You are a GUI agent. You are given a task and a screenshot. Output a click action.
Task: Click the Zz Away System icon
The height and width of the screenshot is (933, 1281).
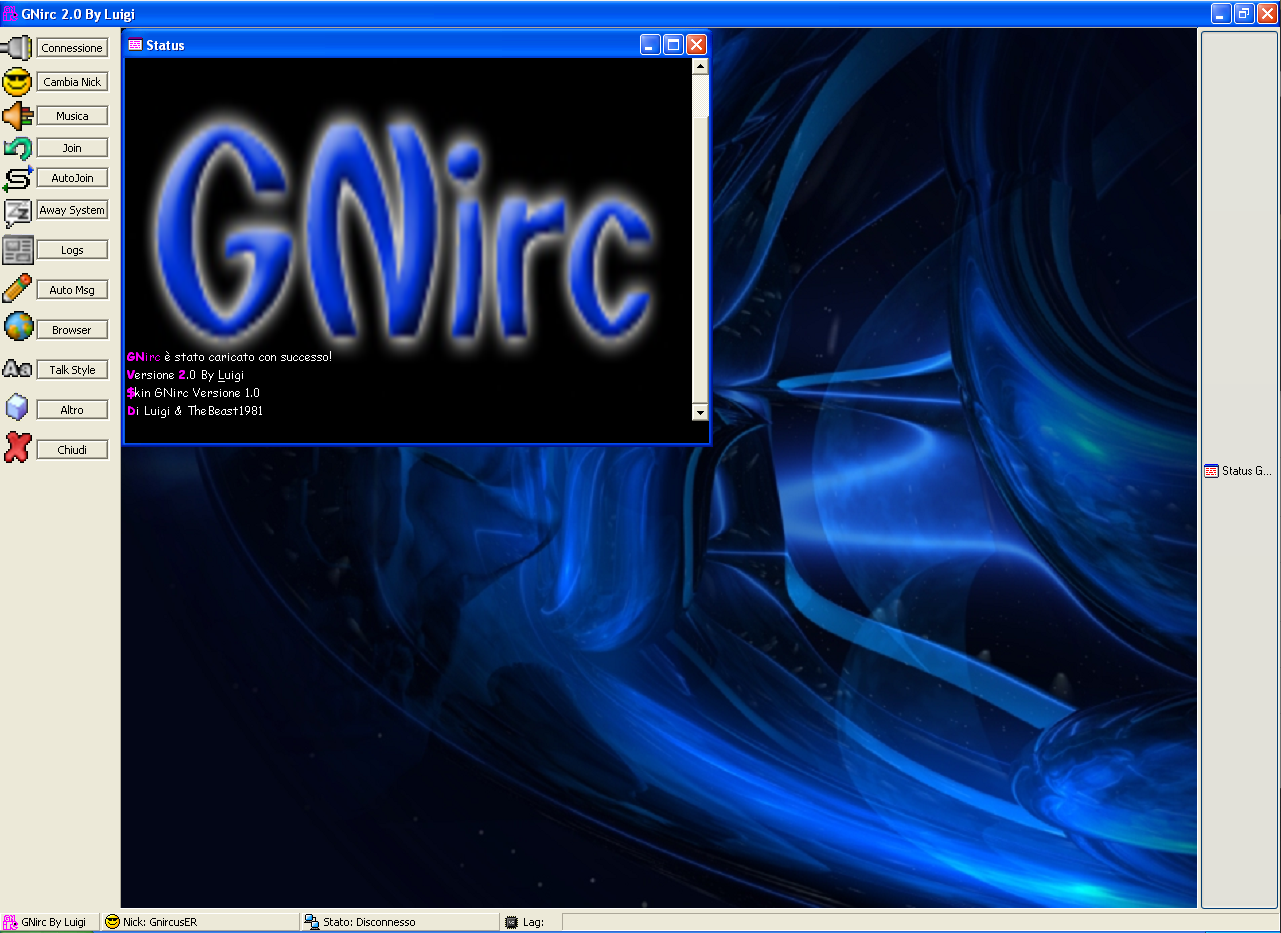pyautogui.click(x=17, y=211)
